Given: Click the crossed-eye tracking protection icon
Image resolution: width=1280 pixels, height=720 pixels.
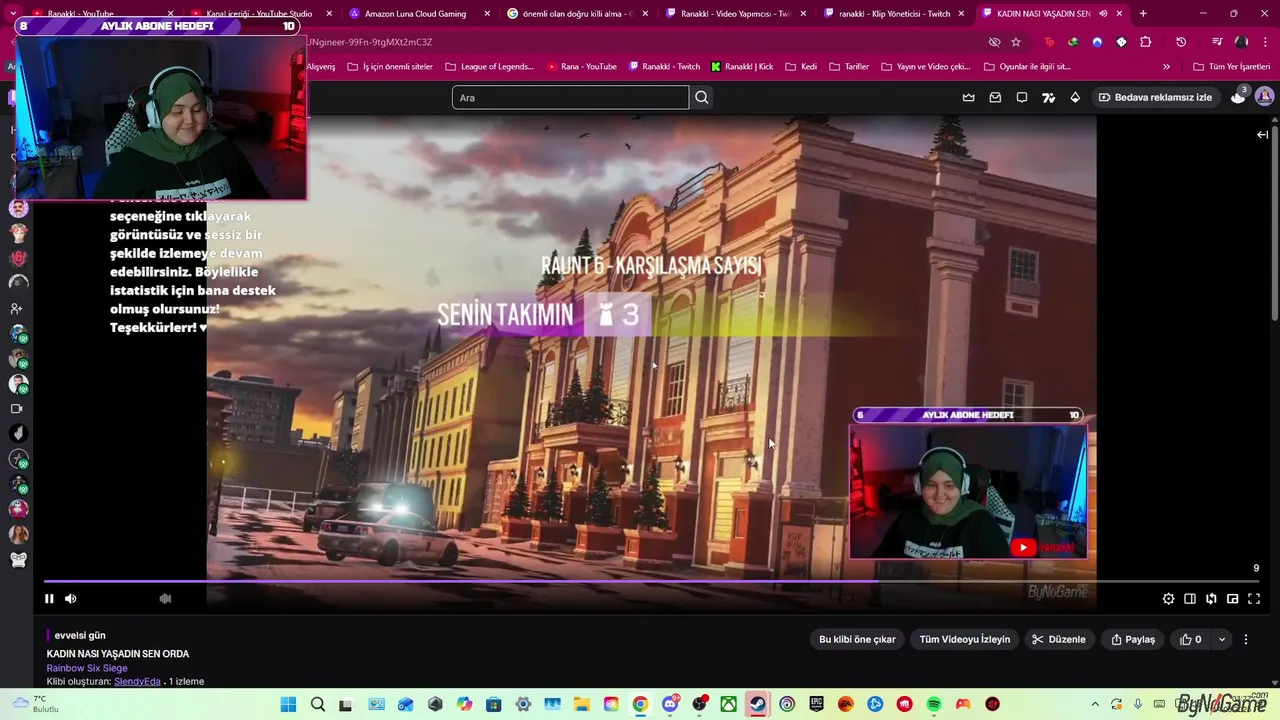Looking at the screenshot, I should click(994, 42).
